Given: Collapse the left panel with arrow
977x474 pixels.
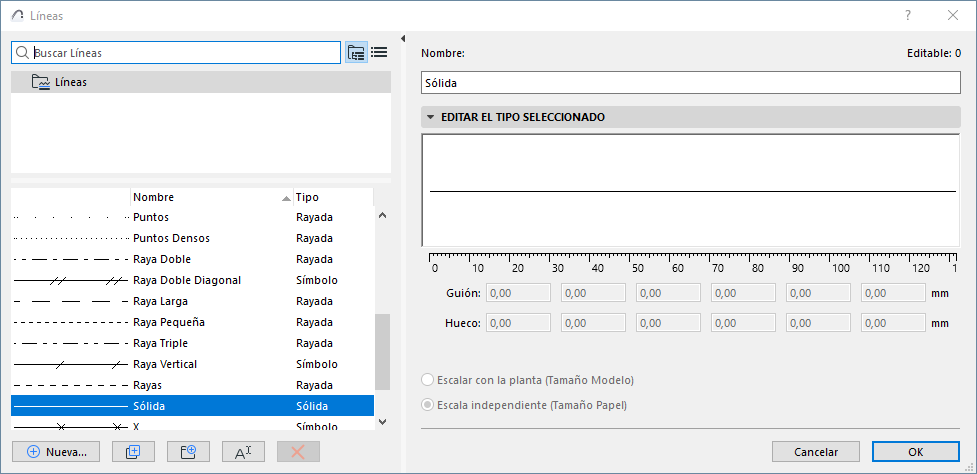Looking at the screenshot, I should pyautogui.click(x=403, y=39).
